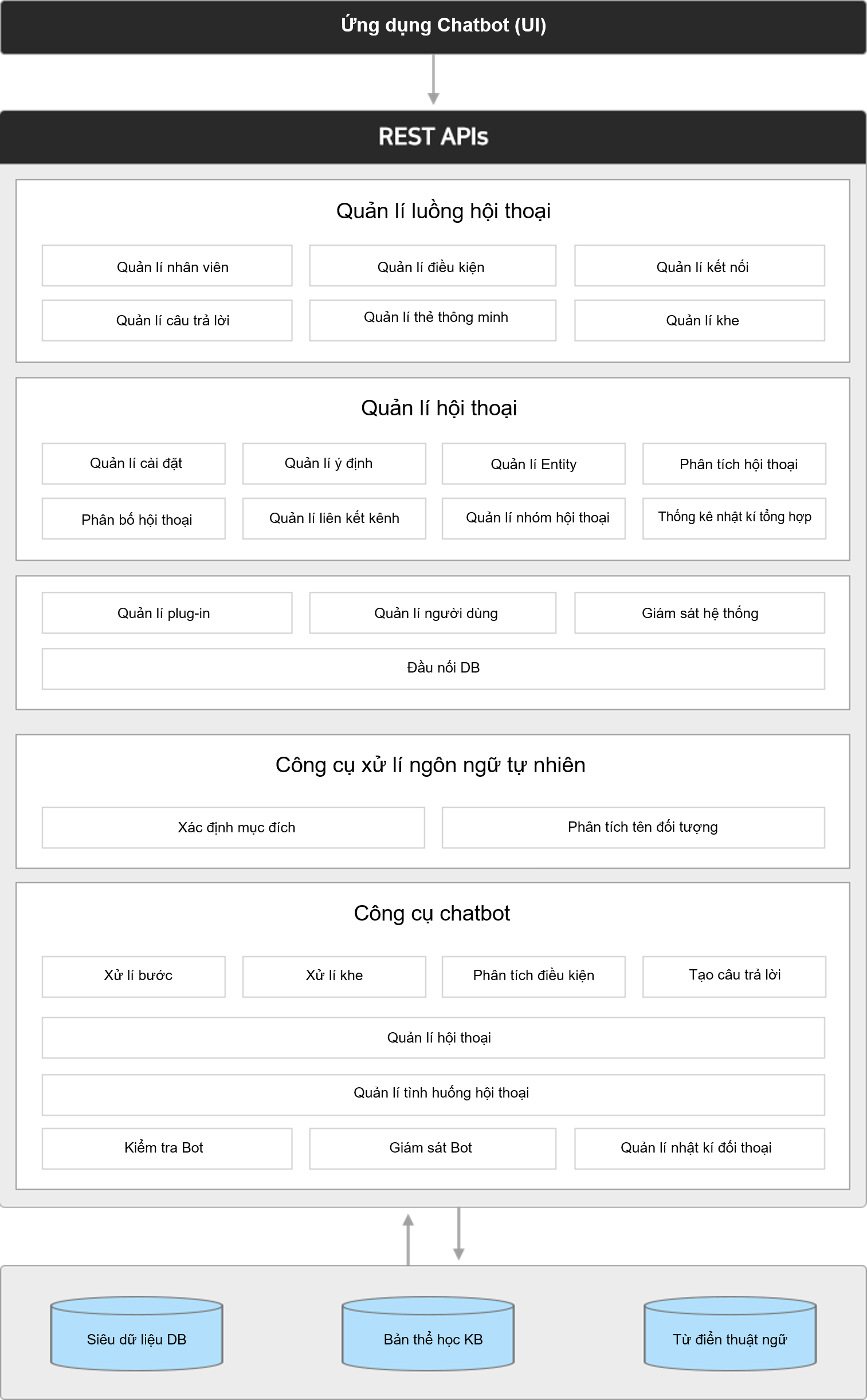
Task: Select the Giám sát hệ thống box
Action: point(700,612)
